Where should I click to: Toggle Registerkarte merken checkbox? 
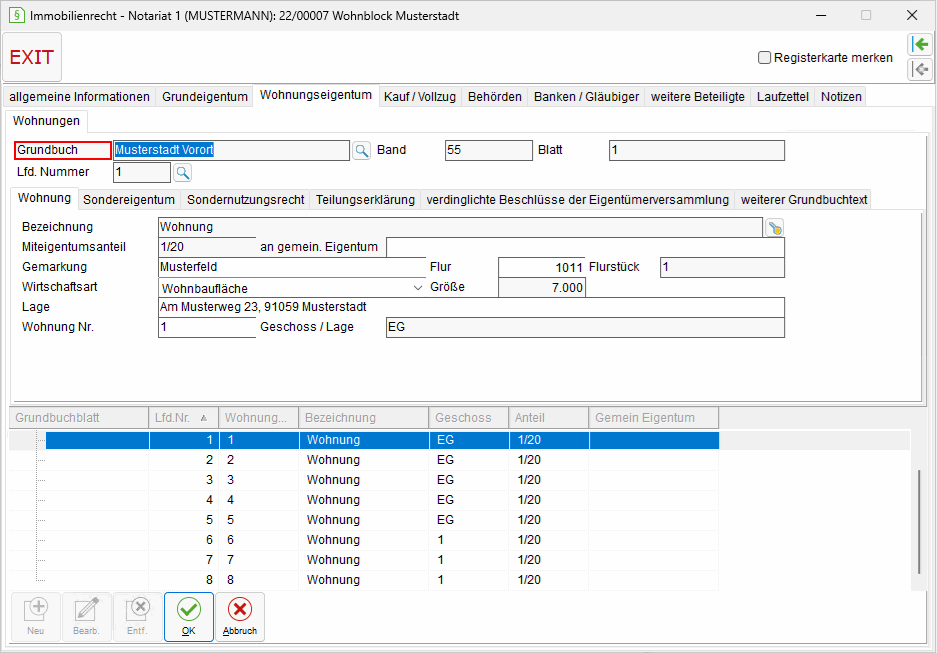pos(764,58)
